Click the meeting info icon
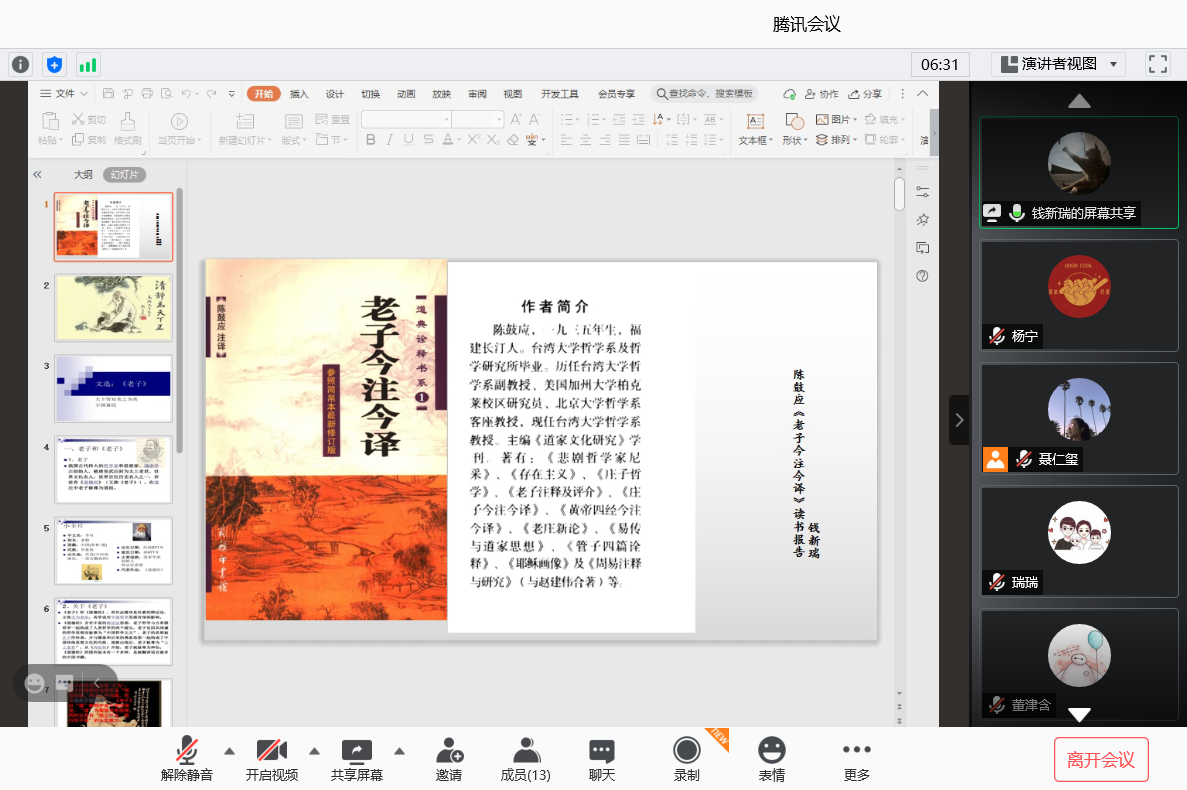Viewport: 1187px width, 790px height. click(x=20, y=65)
